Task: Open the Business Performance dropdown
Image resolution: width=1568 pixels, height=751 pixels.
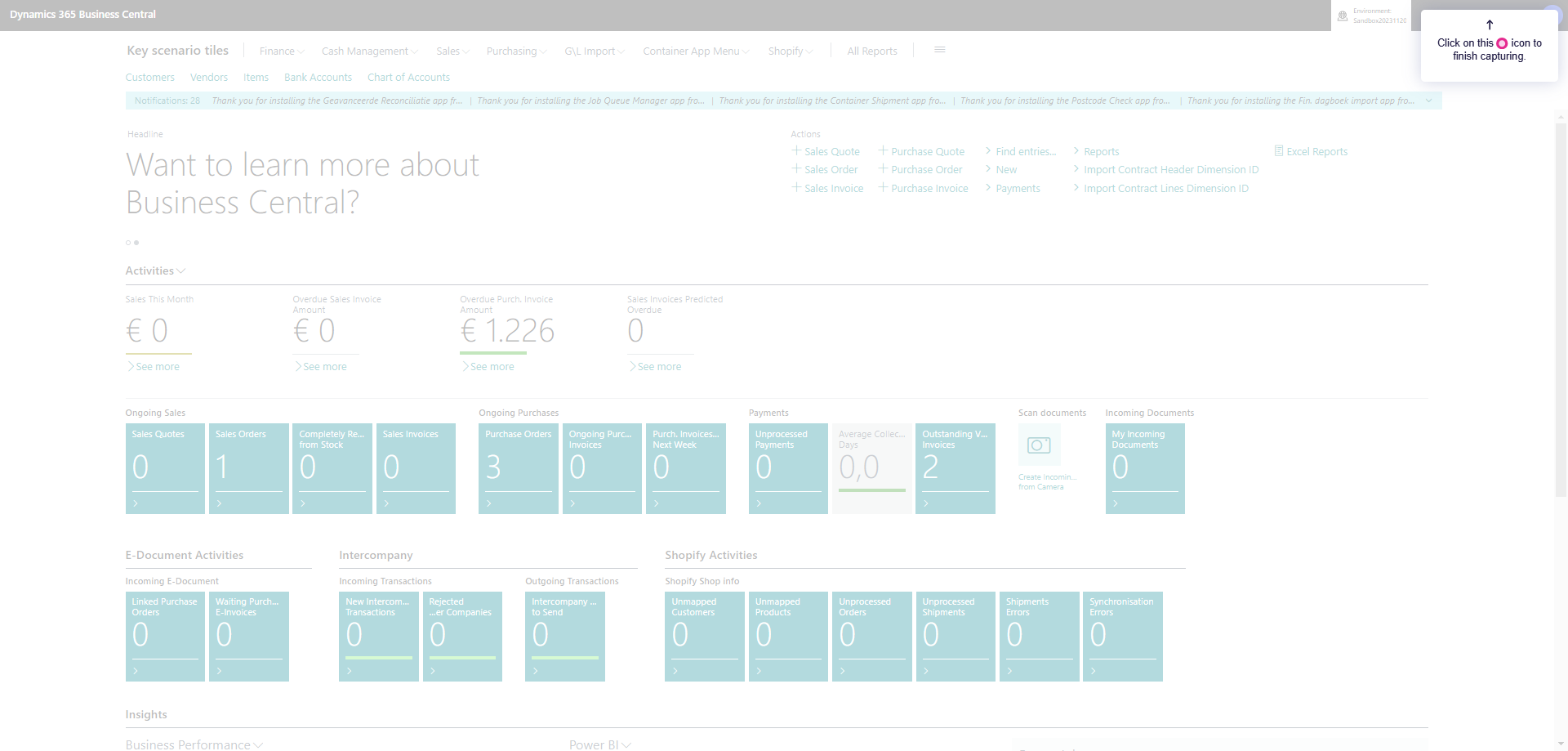Action: (194, 744)
